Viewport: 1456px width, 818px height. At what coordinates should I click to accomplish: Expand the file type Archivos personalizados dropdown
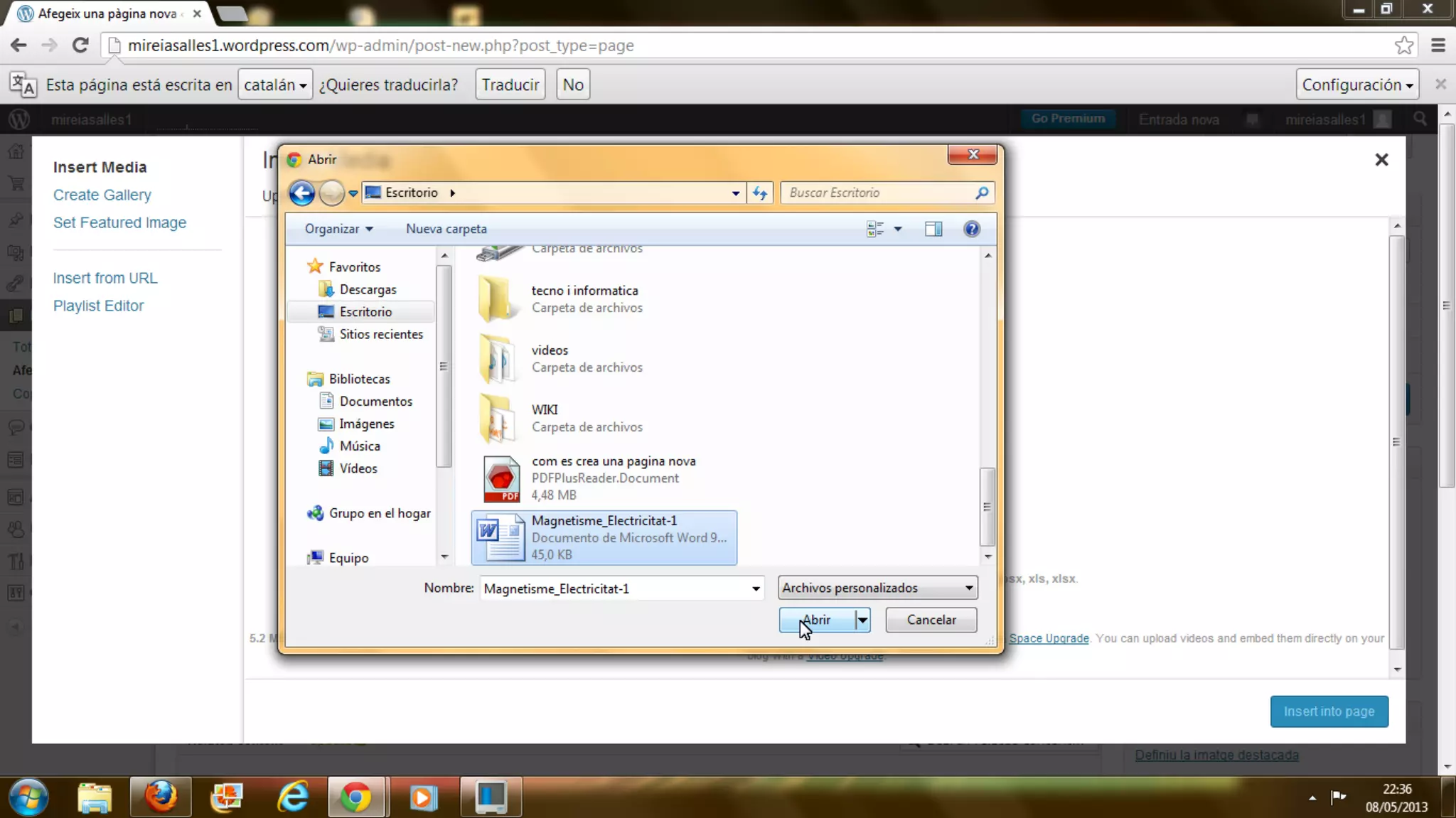click(878, 588)
